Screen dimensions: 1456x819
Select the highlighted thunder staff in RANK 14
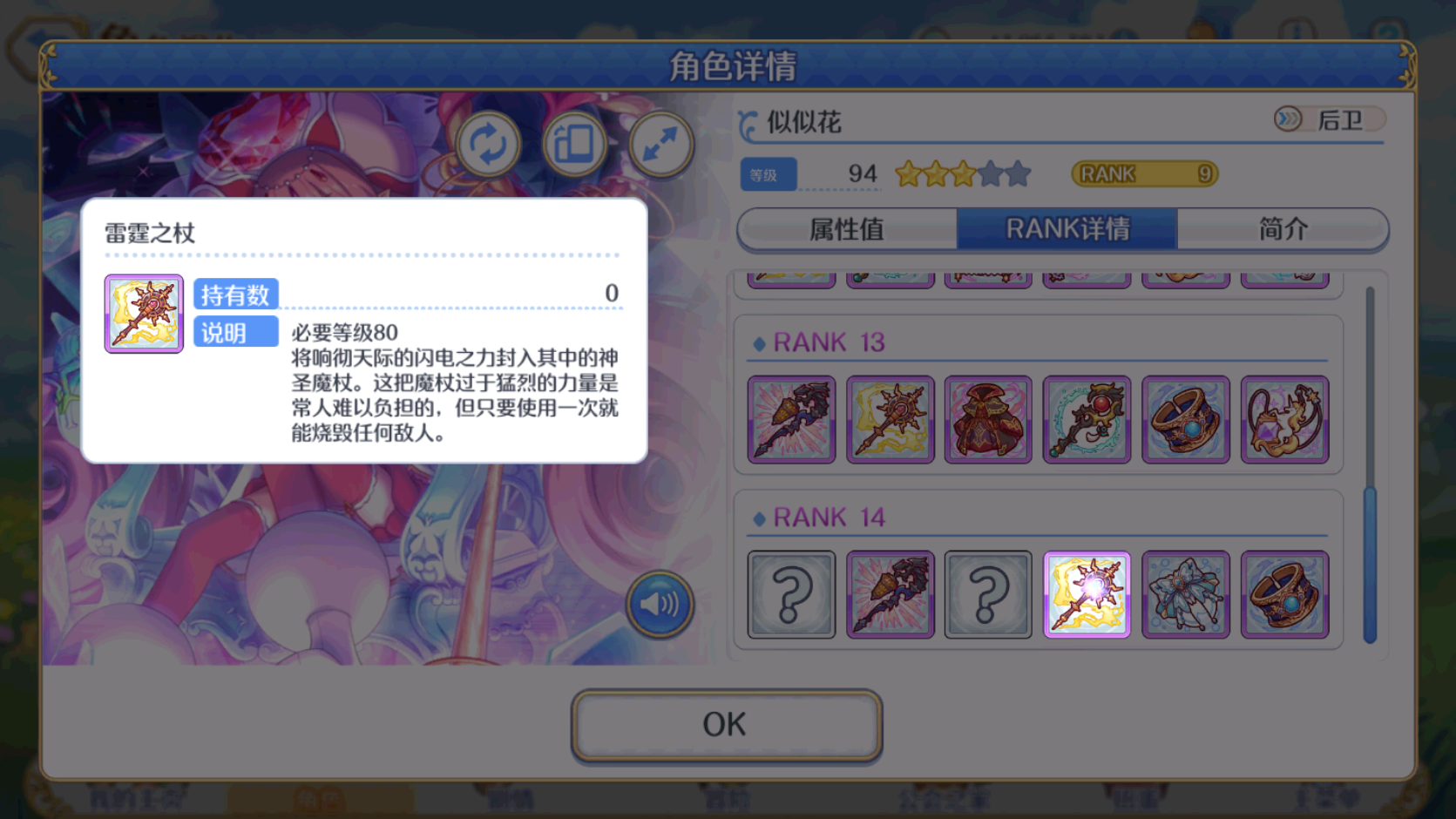point(1087,594)
